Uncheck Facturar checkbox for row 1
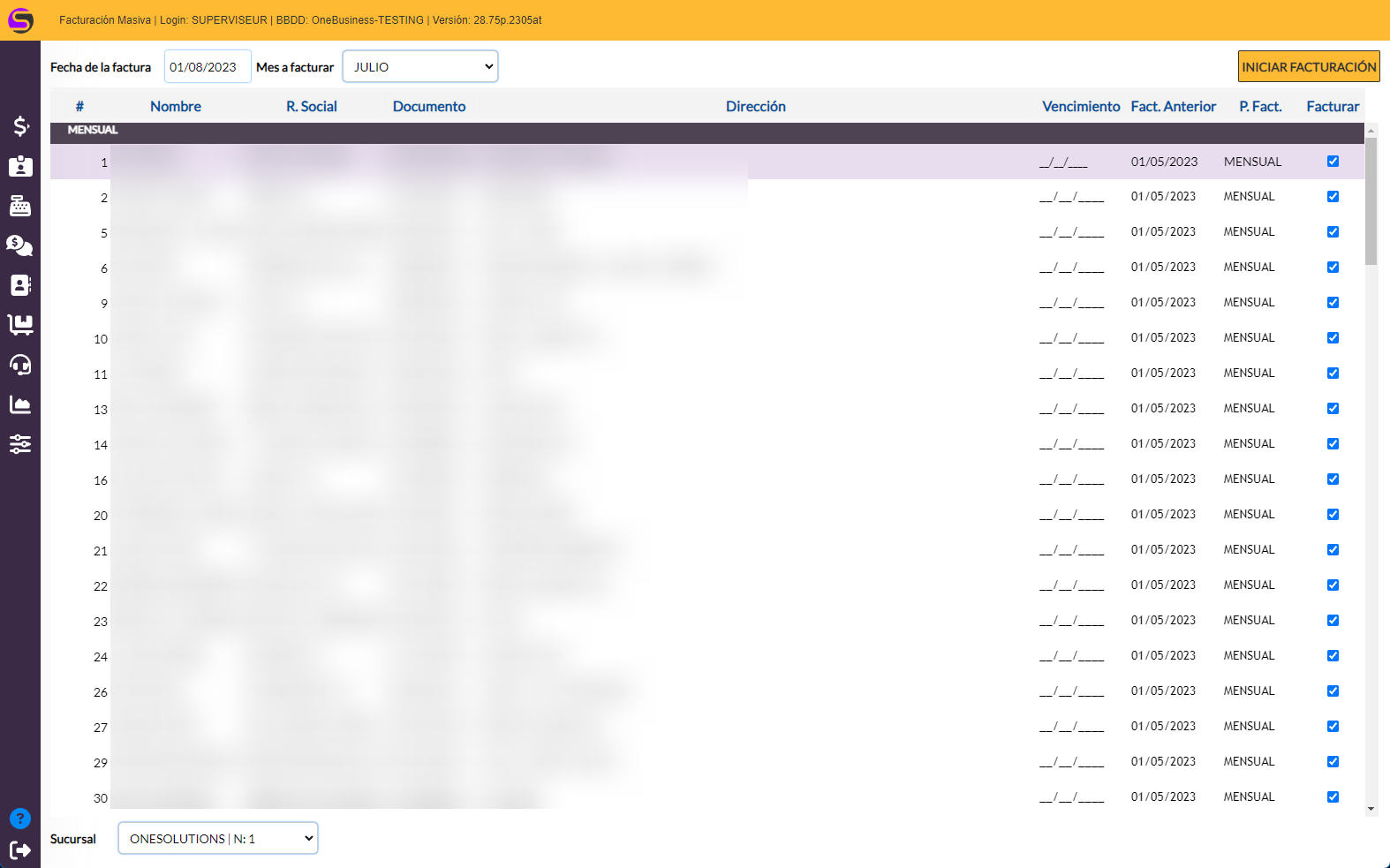 tap(1333, 162)
